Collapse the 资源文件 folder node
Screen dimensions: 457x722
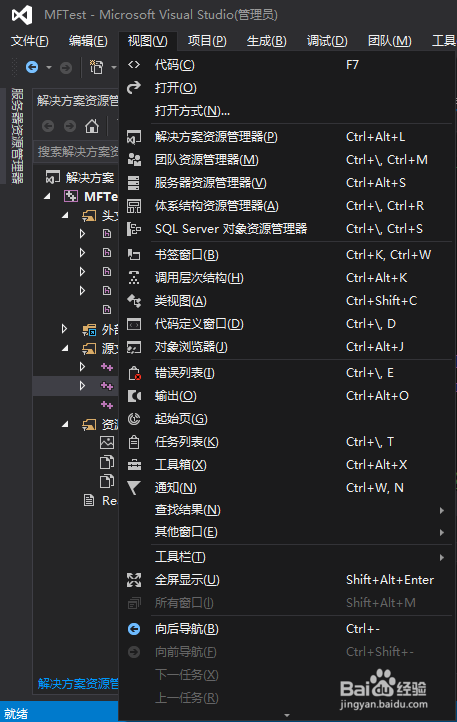coord(65,425)
